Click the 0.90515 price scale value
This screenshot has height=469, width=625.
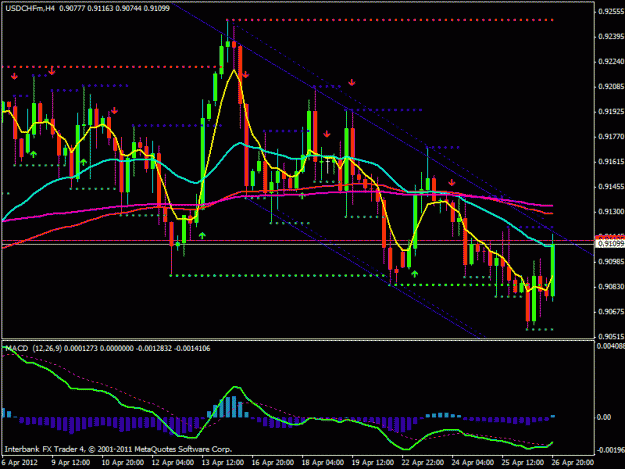point(611,337)
